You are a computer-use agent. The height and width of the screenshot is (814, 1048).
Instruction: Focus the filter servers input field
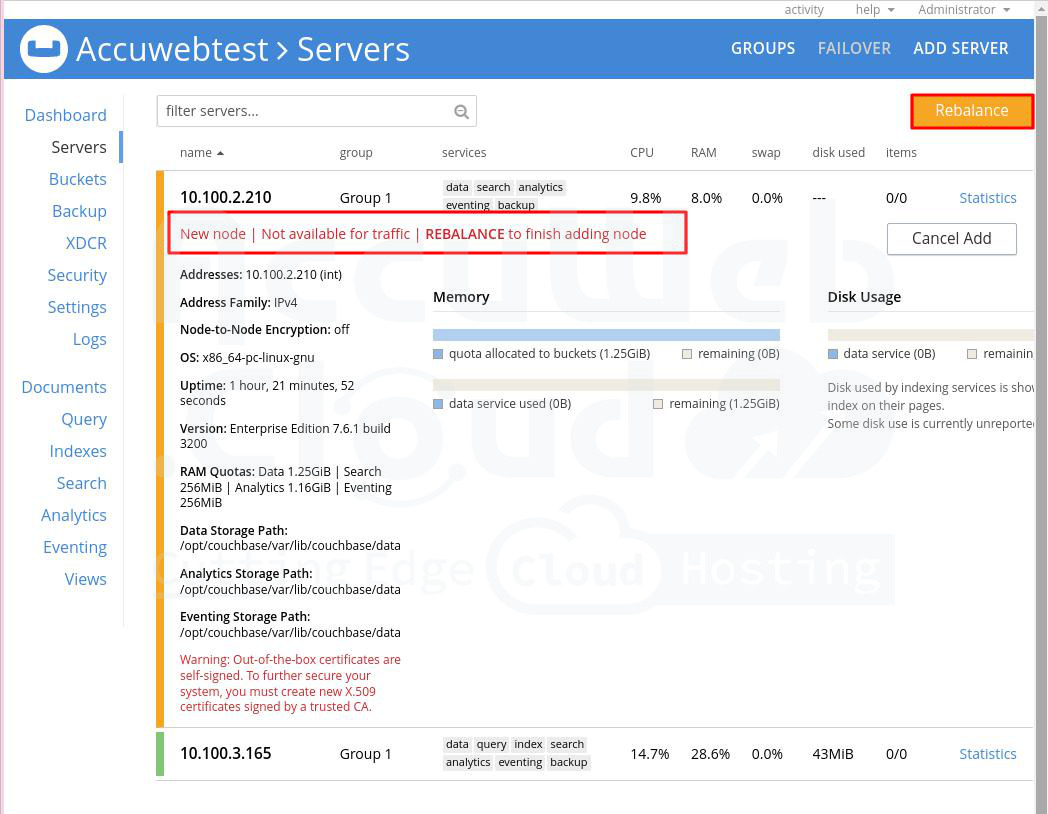tap(305, 111)
